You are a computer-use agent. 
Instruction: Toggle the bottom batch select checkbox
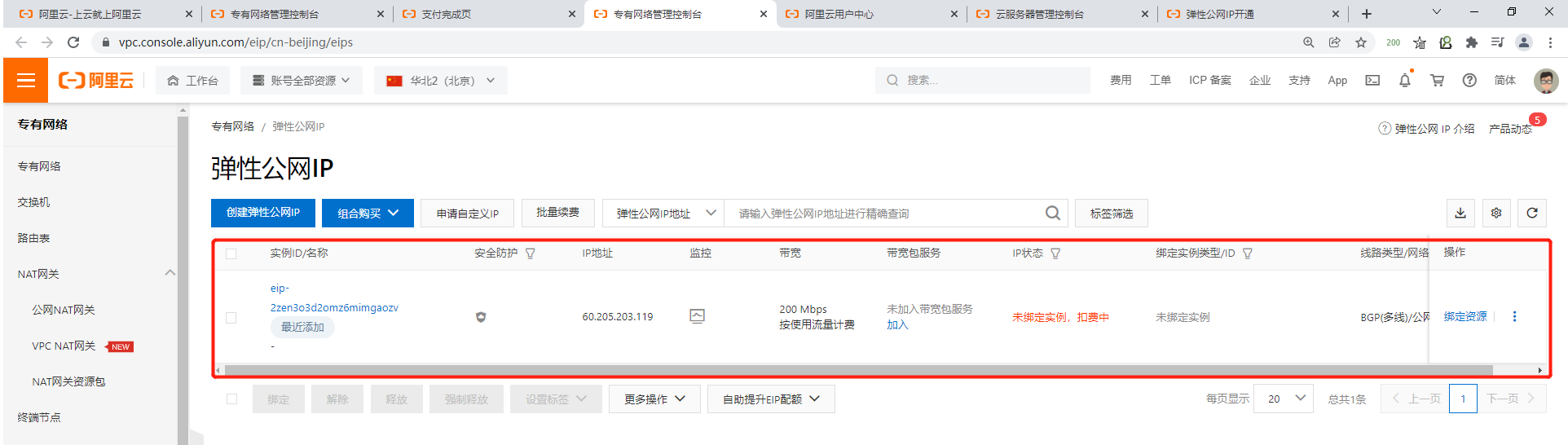231,399
